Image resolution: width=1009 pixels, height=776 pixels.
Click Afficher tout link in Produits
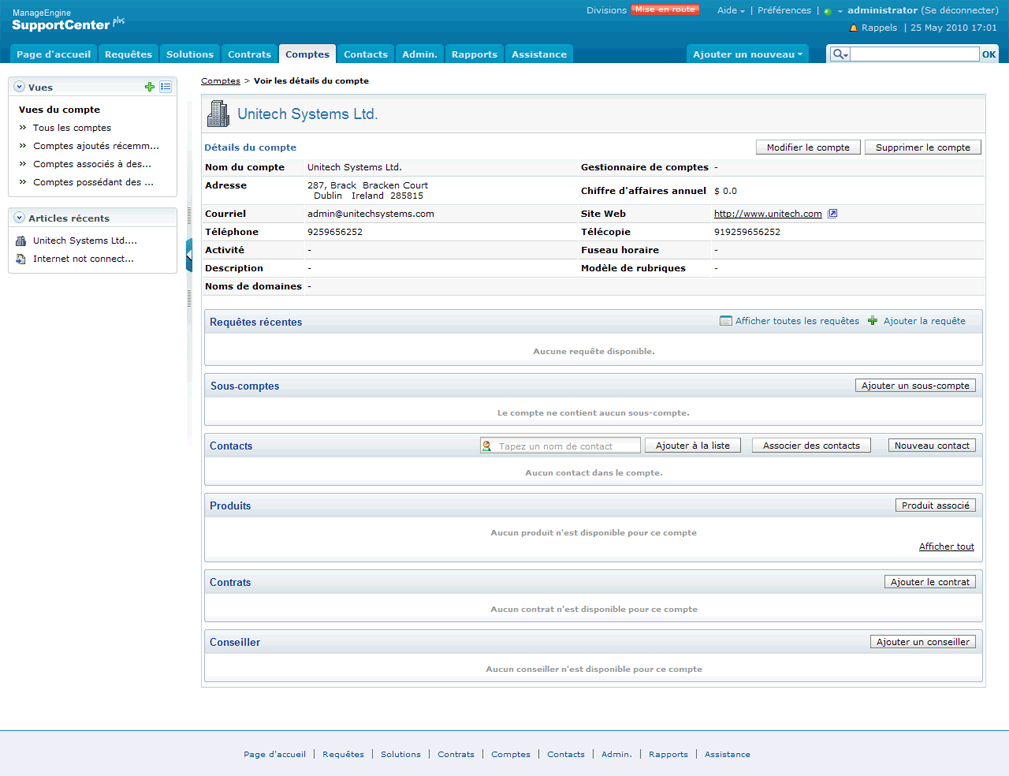(946, 546)
